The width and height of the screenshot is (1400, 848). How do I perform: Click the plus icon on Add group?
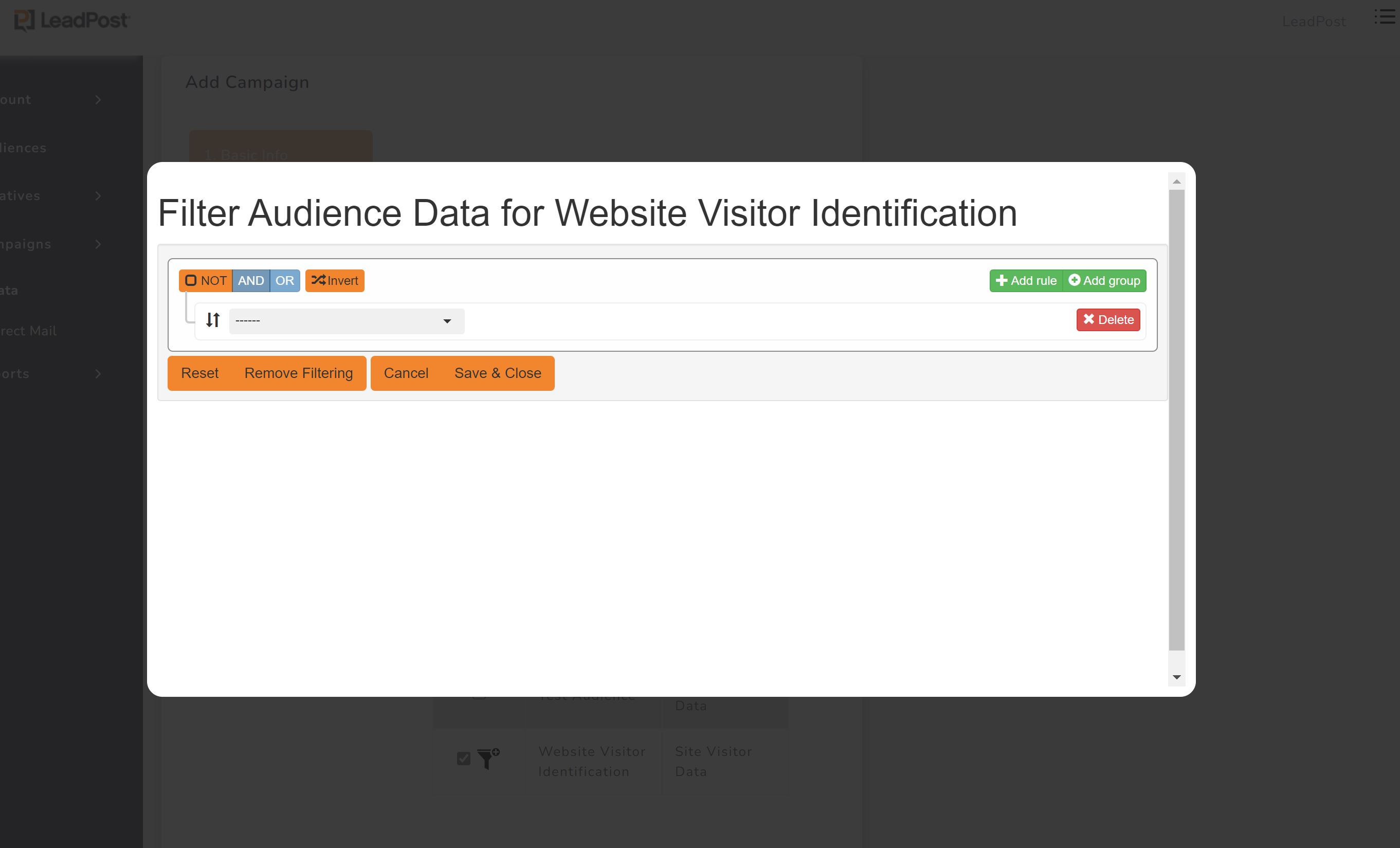[x=1074, y=280]
